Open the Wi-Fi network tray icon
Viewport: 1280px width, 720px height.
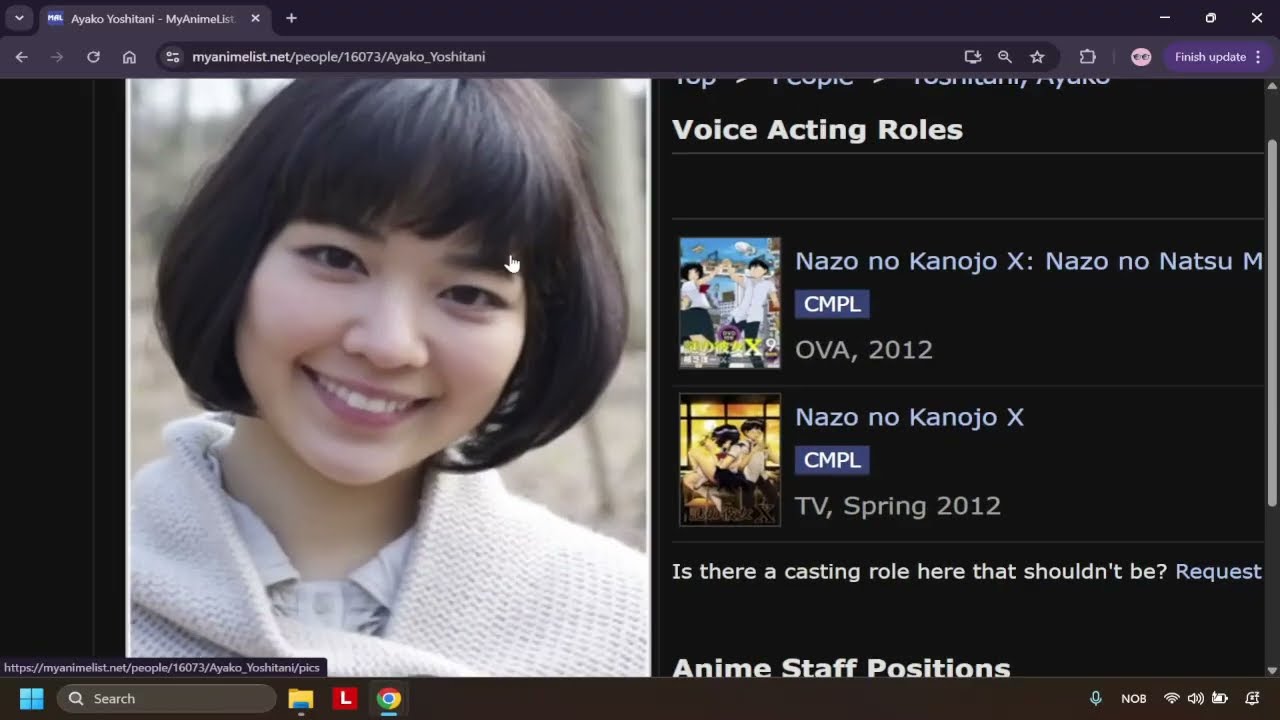1171,698
